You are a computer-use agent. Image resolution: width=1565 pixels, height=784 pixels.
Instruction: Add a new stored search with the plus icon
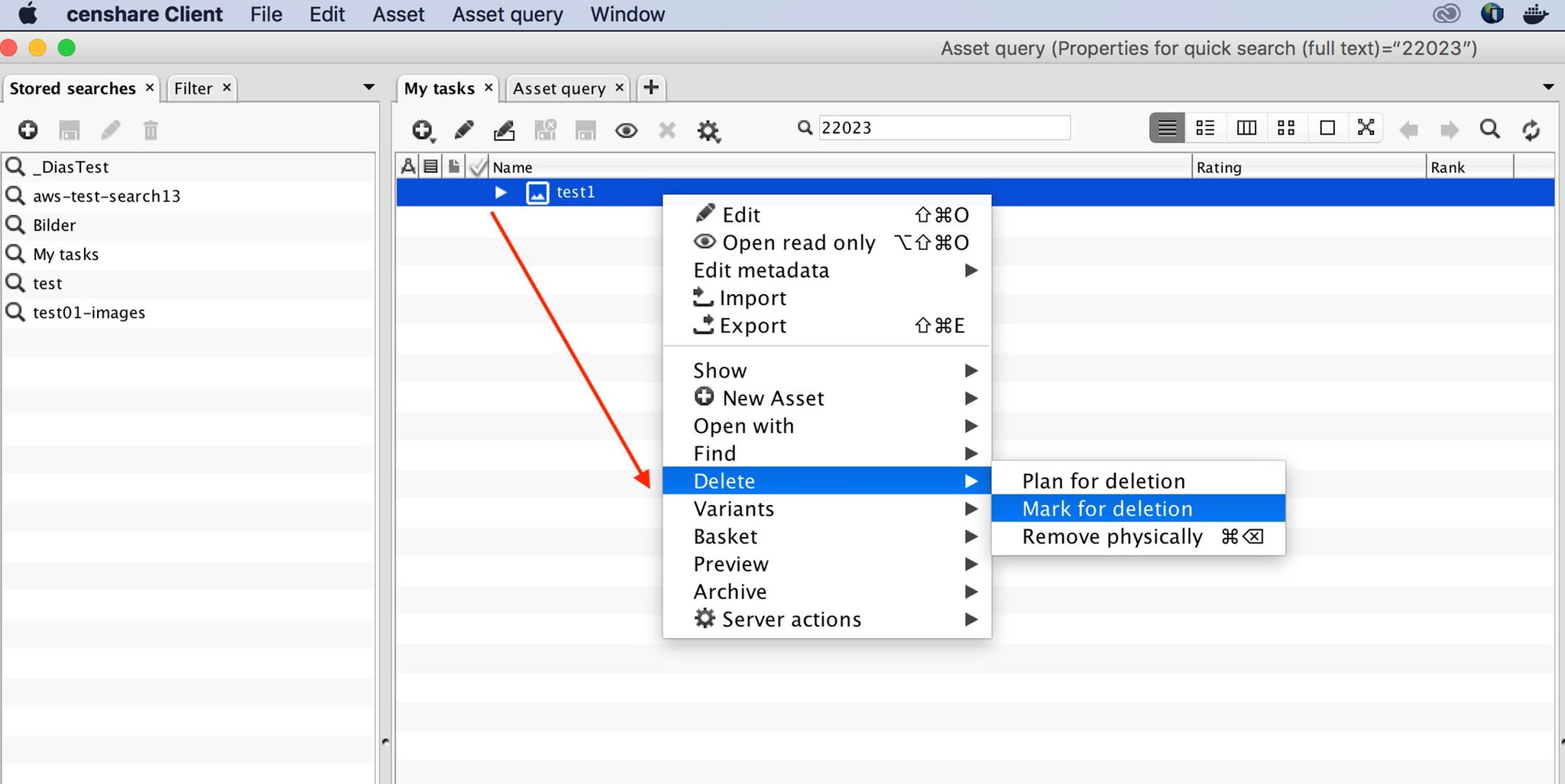coord(28,131)
